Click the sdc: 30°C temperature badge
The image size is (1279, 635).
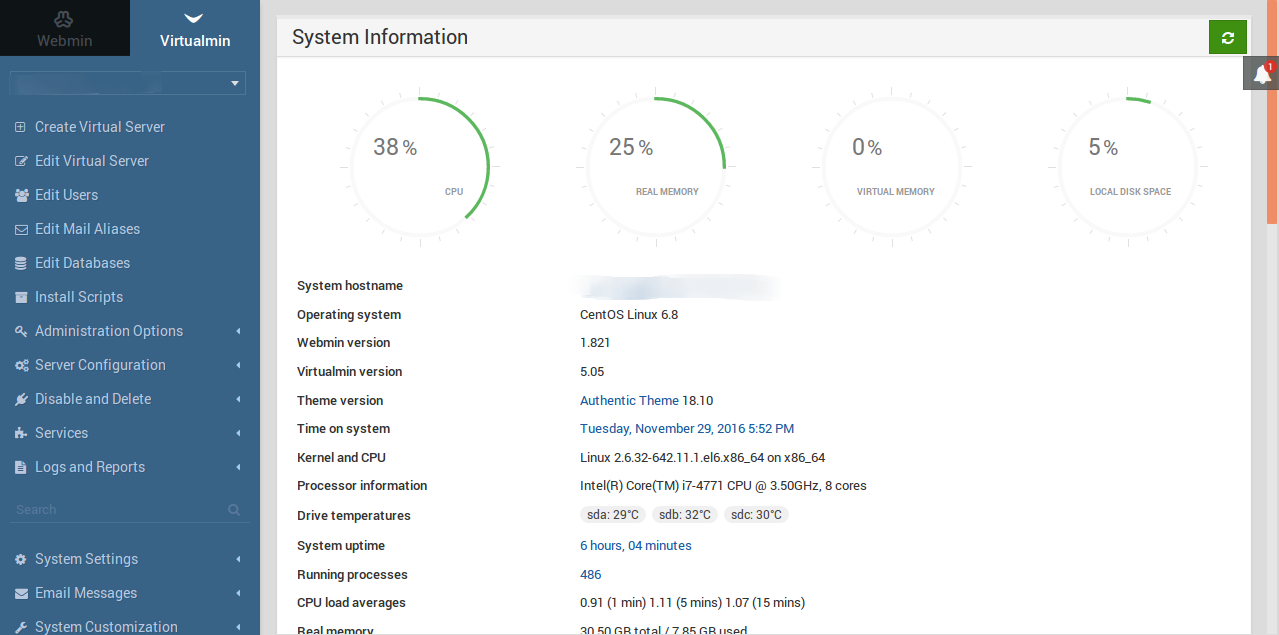tap(756, 515)
